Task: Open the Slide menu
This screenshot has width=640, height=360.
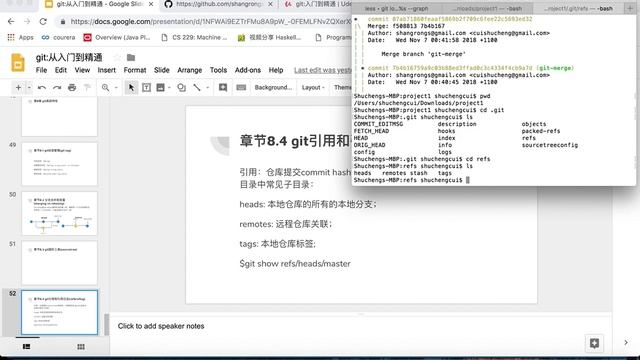Action: 162,70
